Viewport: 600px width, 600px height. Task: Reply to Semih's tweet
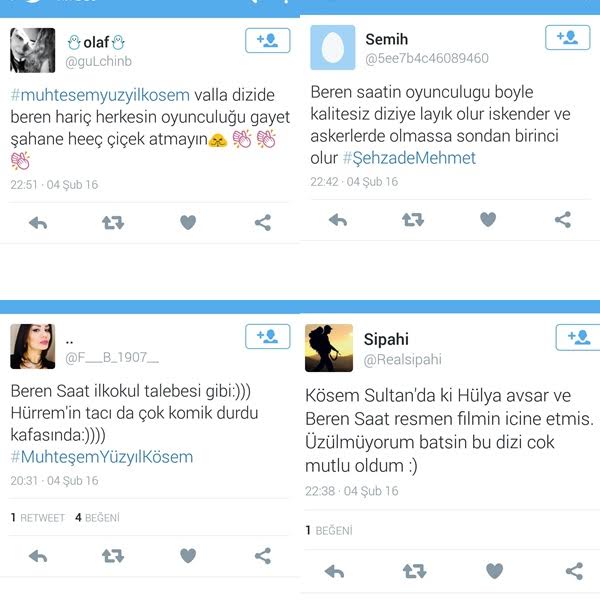point(338,220)
